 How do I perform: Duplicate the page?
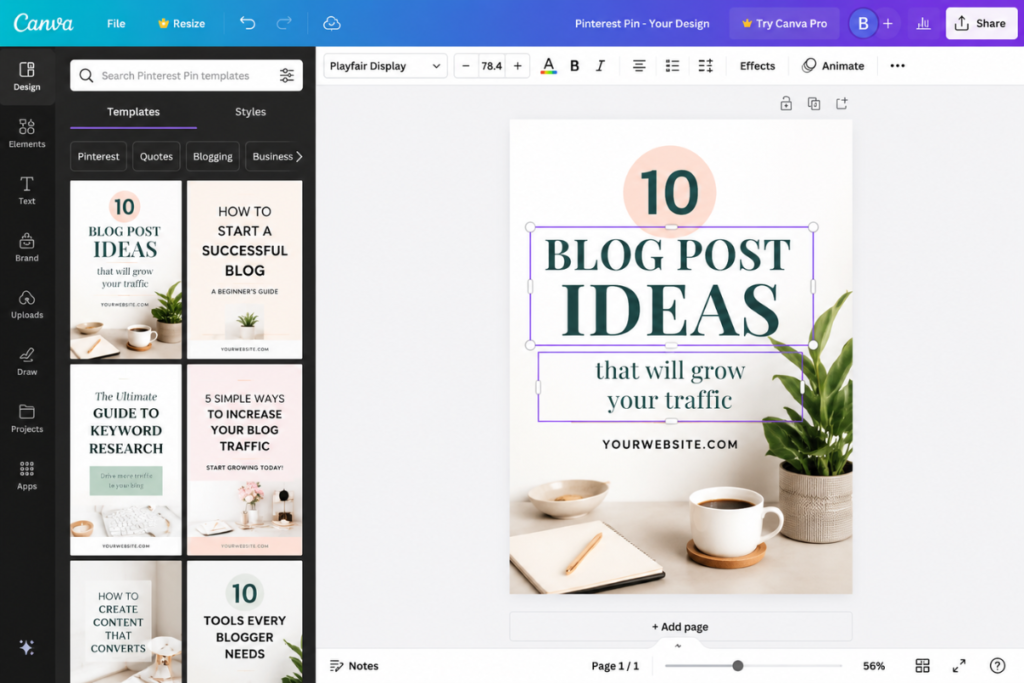pos(814,103)
